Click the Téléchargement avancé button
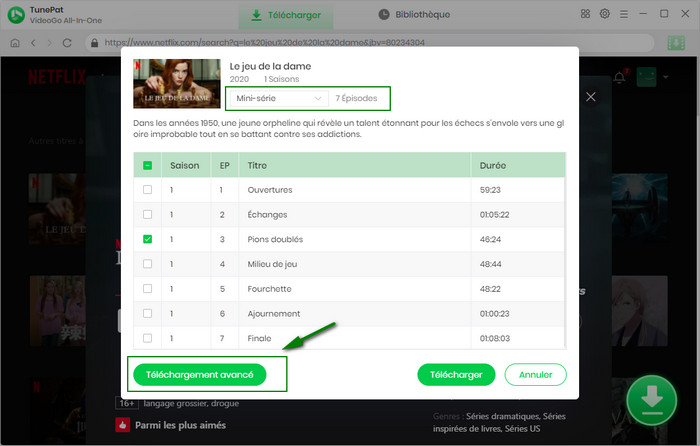 click(x=200, y=375)
